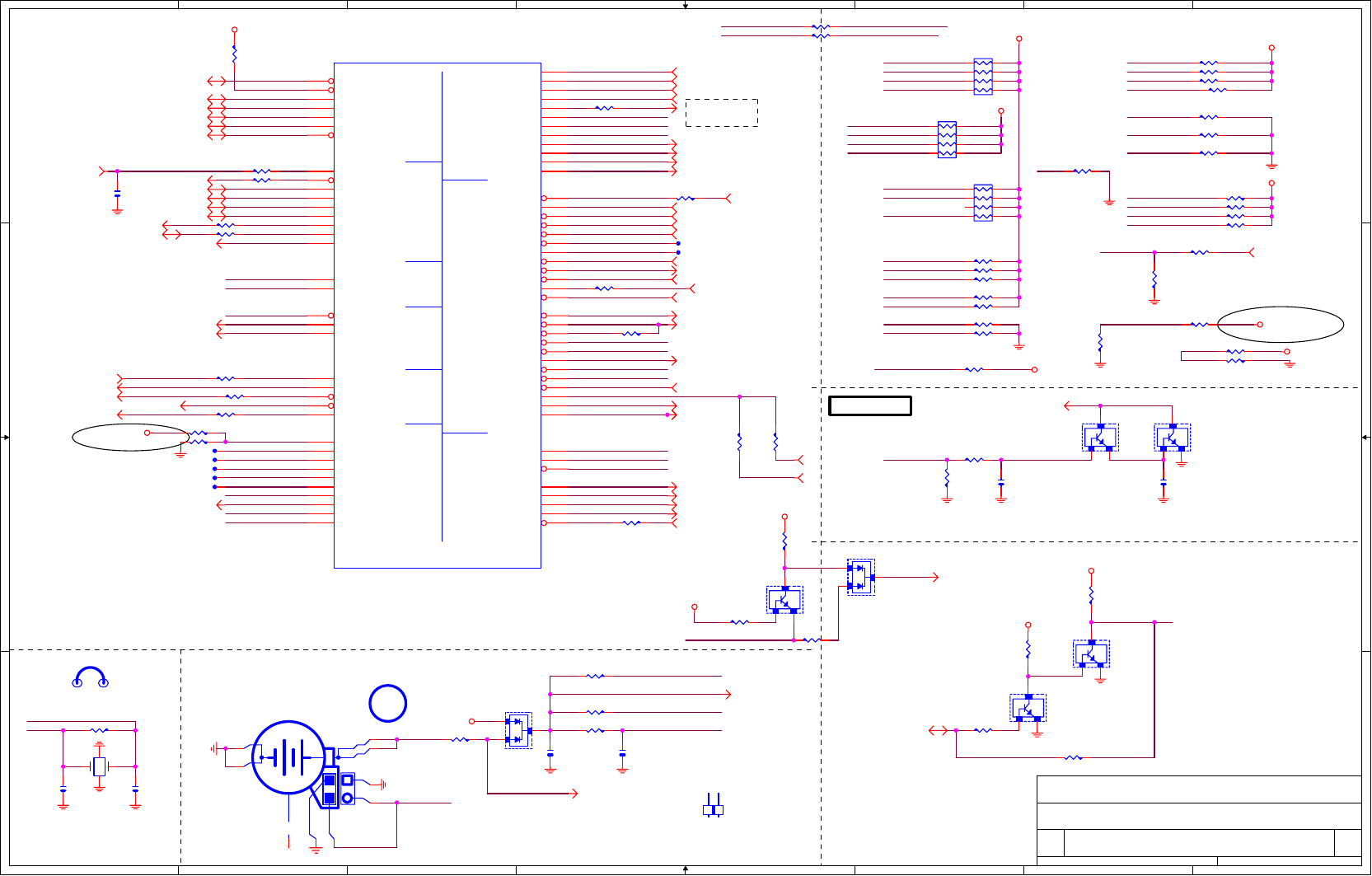The width and height of the screenshot is (1372, 876).
Task: Click the empty dashed-outline rectangle
Action: 722,113
